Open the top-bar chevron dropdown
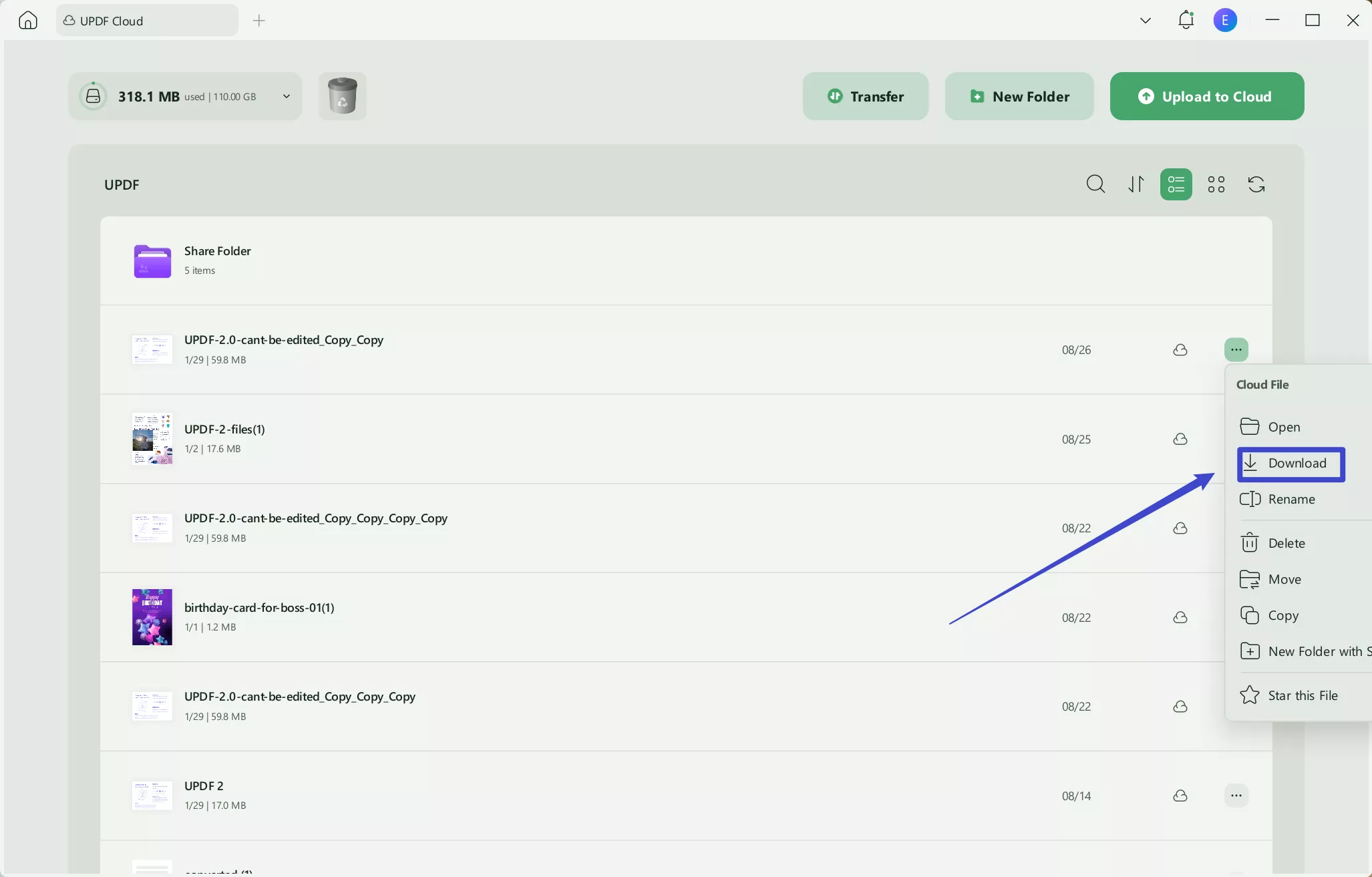 (x=1145, y=20)
